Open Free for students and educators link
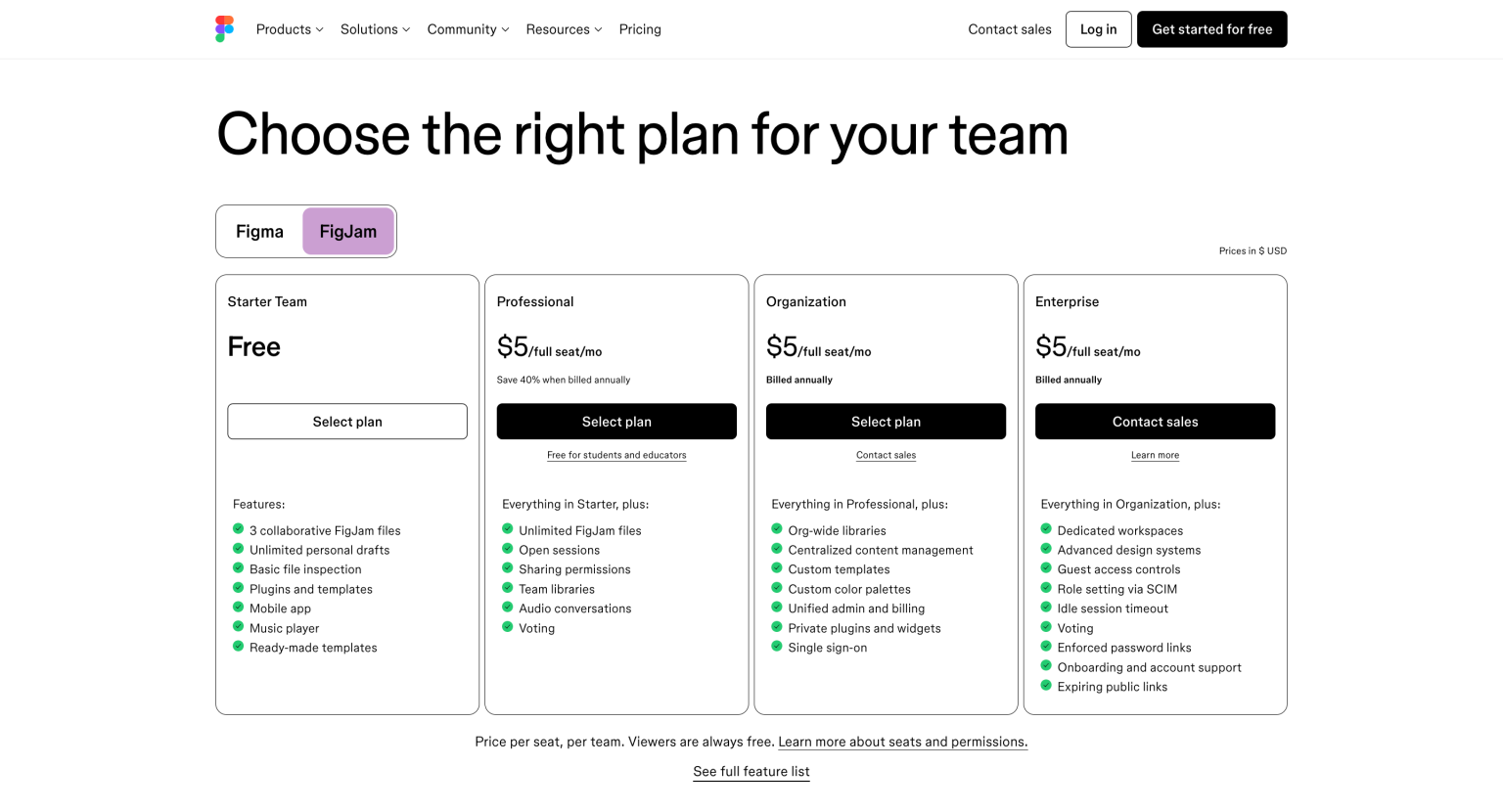The width and height of the screenshot is (1503, 812). 616,455
